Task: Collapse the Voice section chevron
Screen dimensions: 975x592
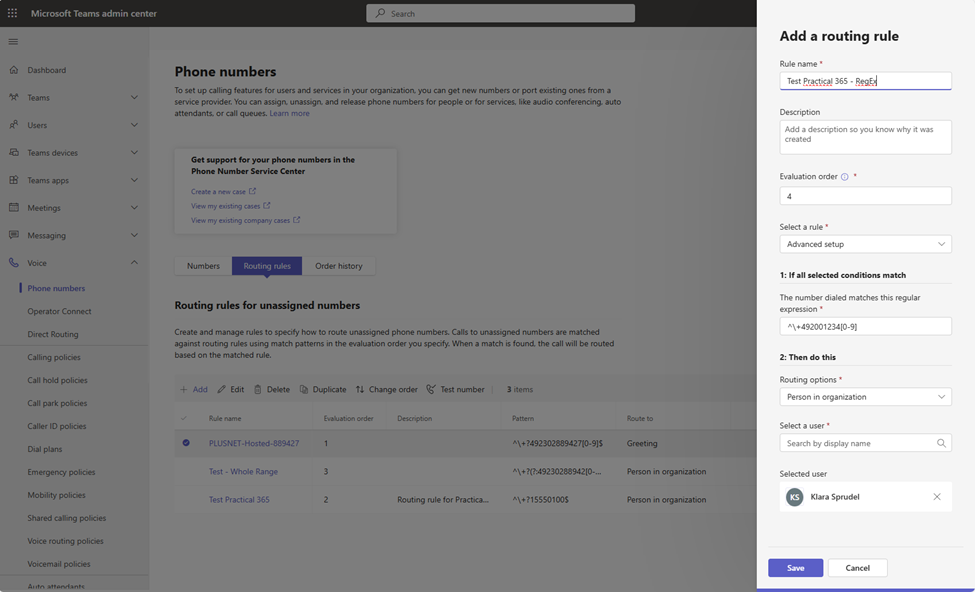Action: (134, 263)
